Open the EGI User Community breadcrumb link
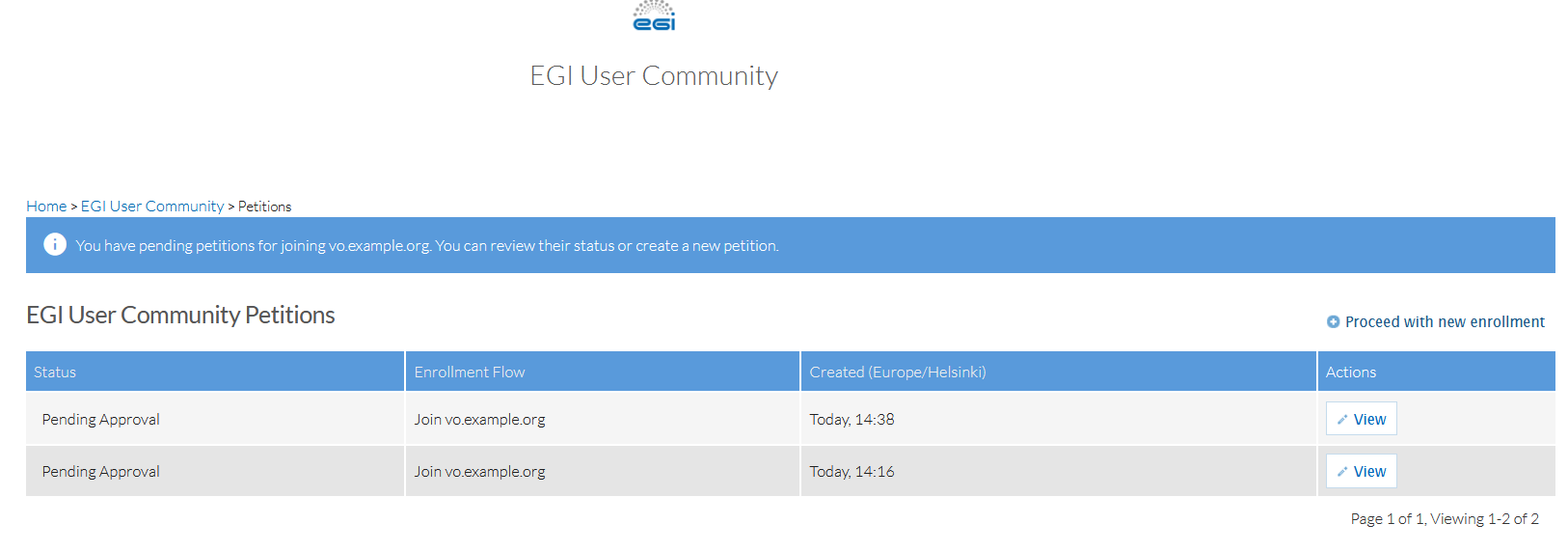The image size is (1568, 552). coord(152,207)
